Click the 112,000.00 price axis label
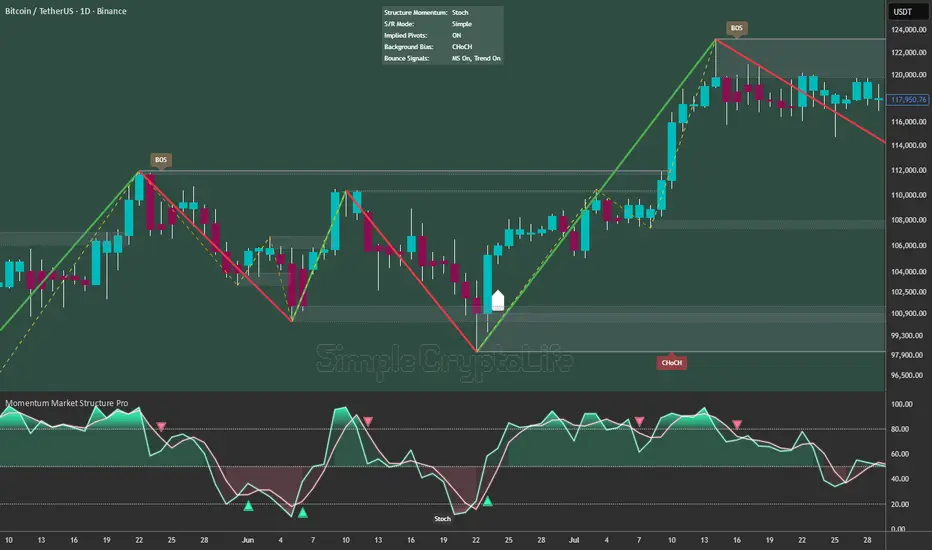The image size is (932, 550). tap(908, 170)
